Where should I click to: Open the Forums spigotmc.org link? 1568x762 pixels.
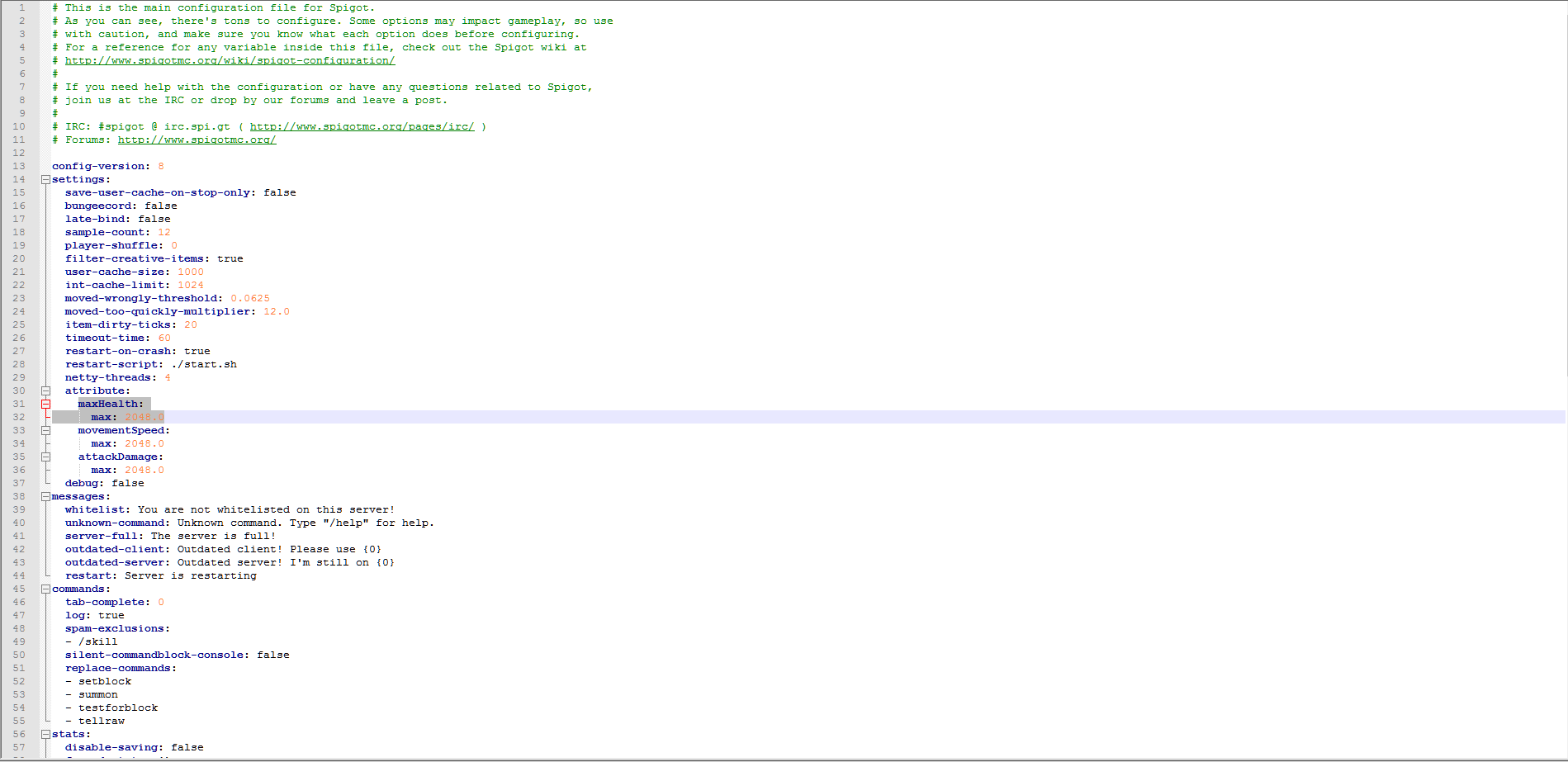[197, 140]
